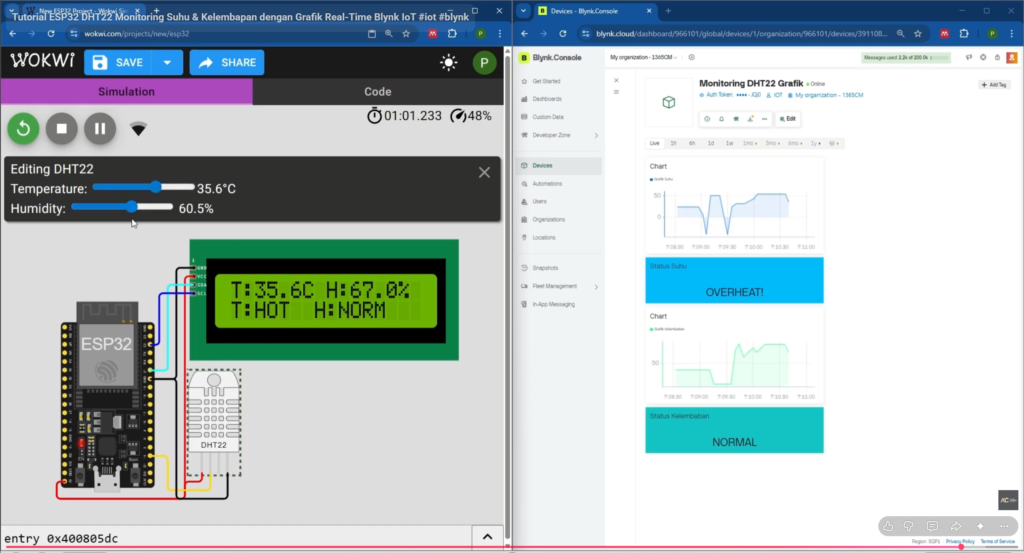
Task: Click the video share arrow icon
Action: tap(955, 526)
